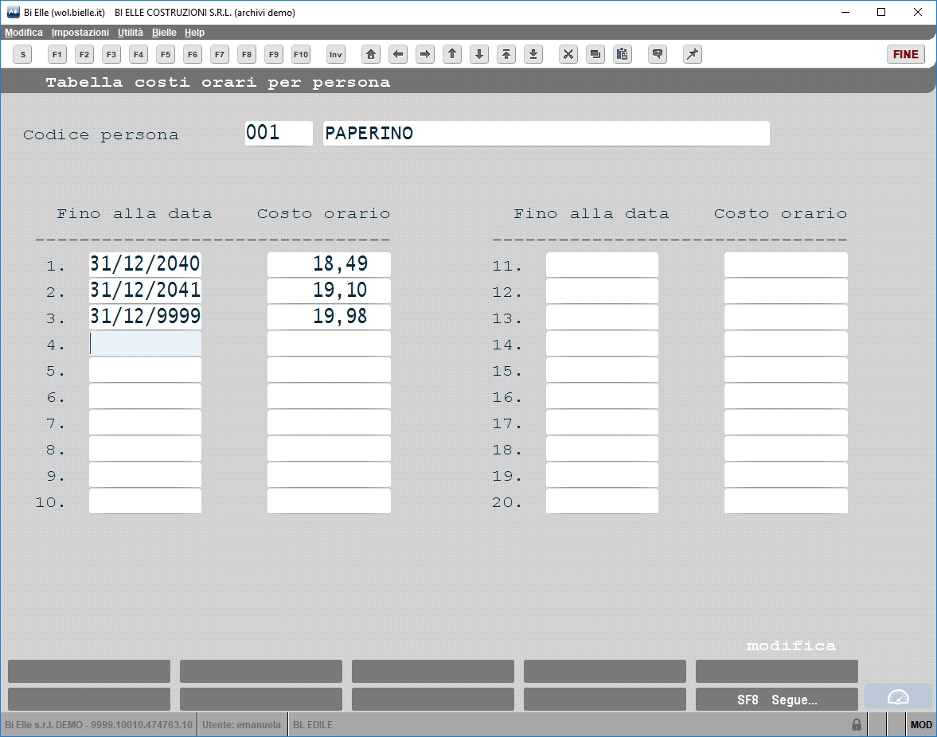This screenshot has width=937, height=737.
Task: Select the date field 31/12/2040
Action: pyautogui.click(x=145, y=264)
